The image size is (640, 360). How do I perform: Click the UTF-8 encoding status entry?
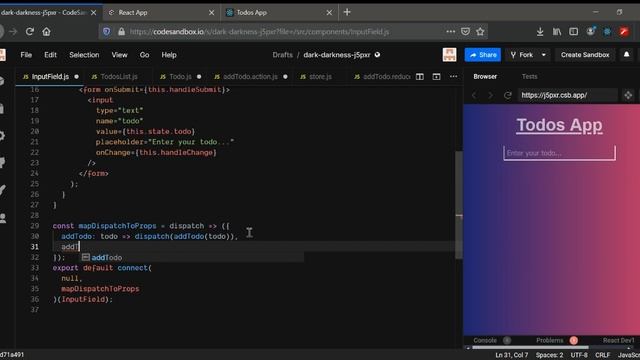tap(579, 355)
